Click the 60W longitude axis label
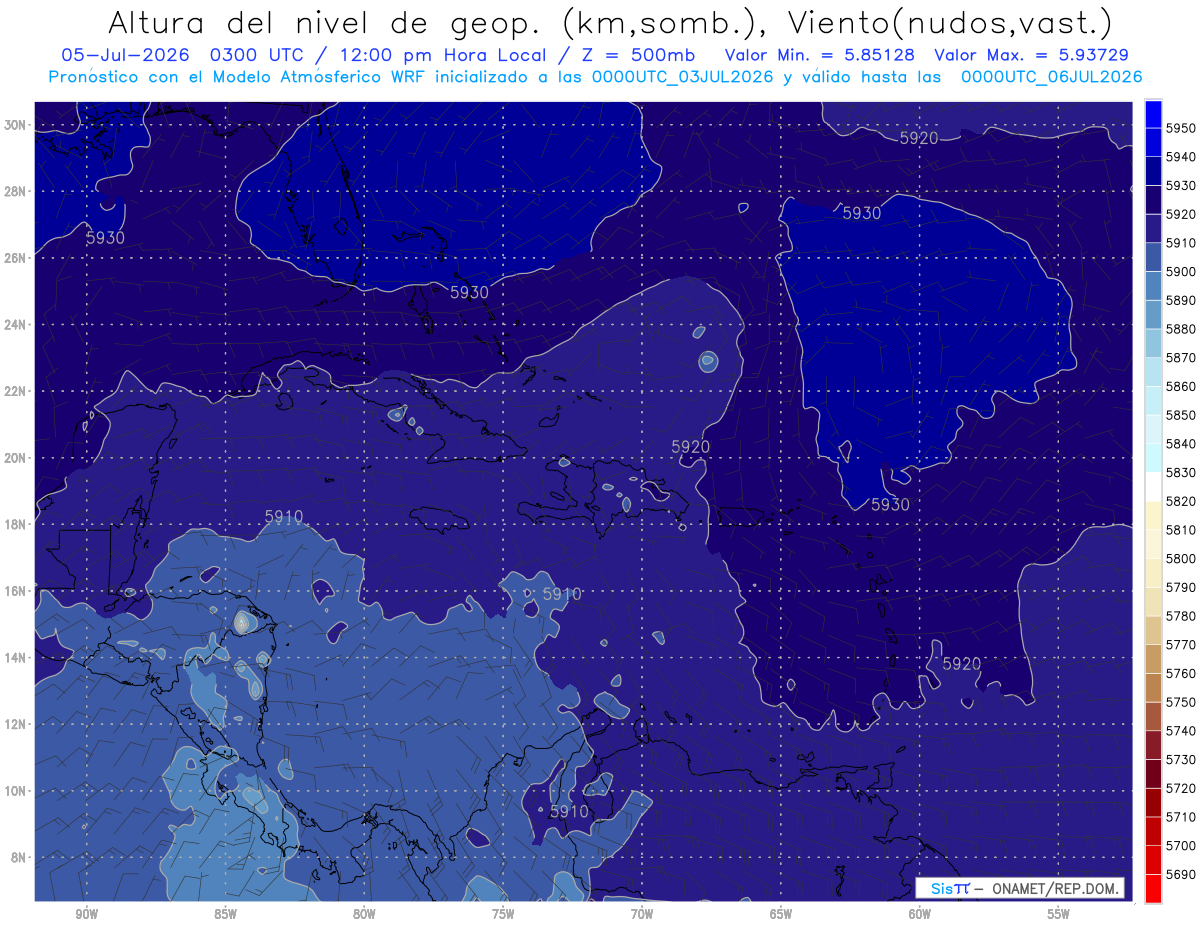This screenshot has height=927, width=1200. pos(920,914)
